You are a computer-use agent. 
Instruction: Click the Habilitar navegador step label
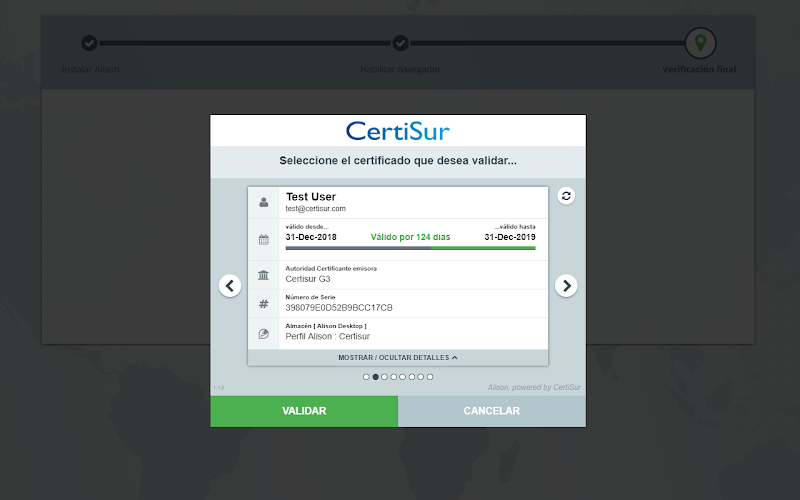pyautogui.click(x=401, y=69)
